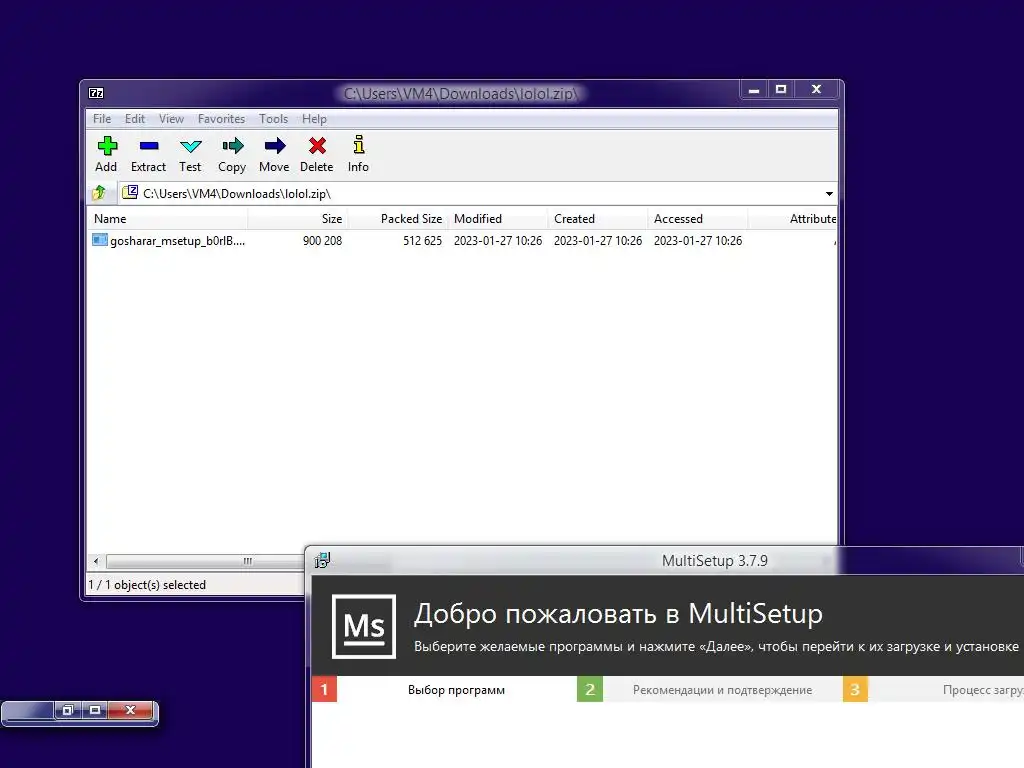The image size is (1024, 768).
Task: Select the gosharar_msetup_b0rlB file row
Action: (462, 240)
